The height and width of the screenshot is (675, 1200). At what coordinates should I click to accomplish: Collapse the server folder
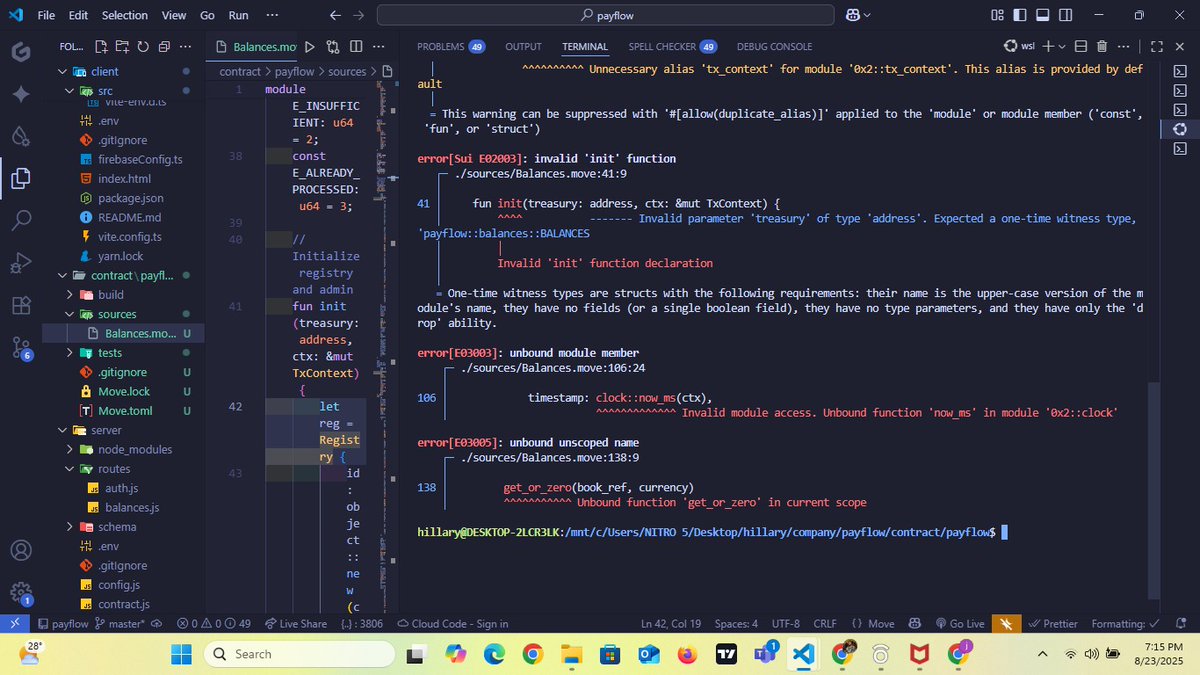64,430
